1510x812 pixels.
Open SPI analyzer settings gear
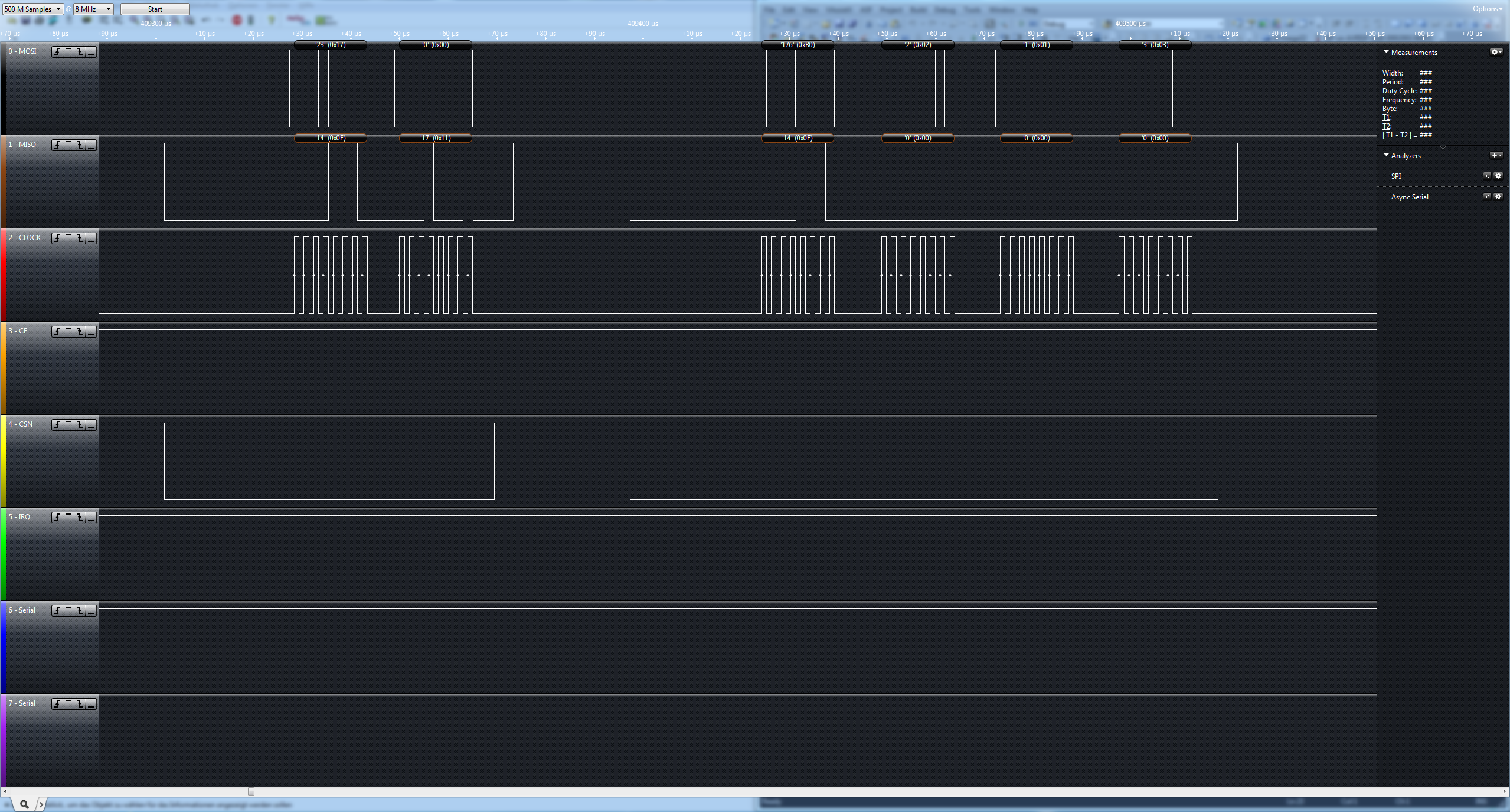(x=1498, y=176)
